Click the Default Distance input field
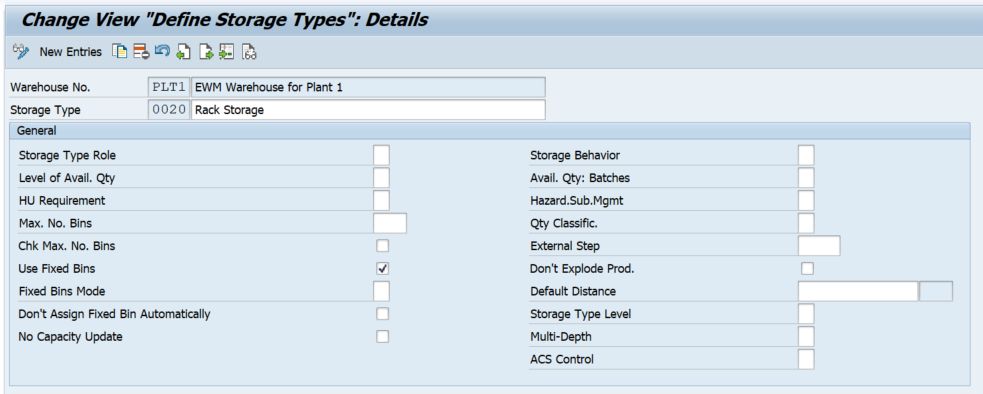 858,291
